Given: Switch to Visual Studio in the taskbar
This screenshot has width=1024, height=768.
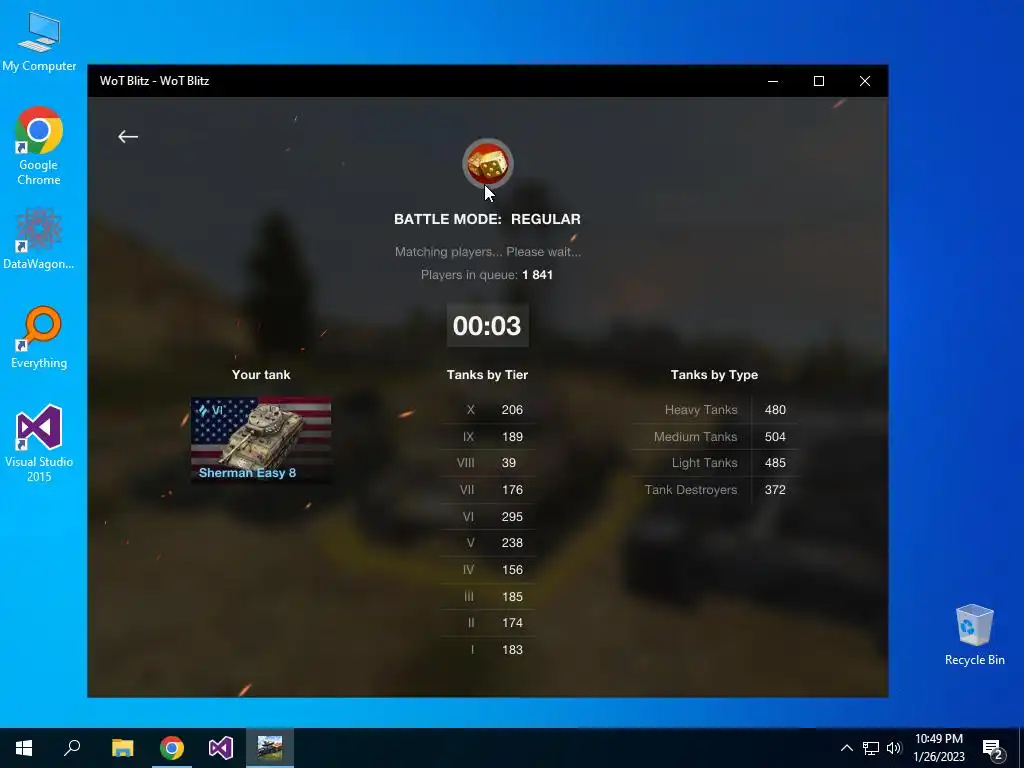Looking at the screenshot, I should [221, 748].
